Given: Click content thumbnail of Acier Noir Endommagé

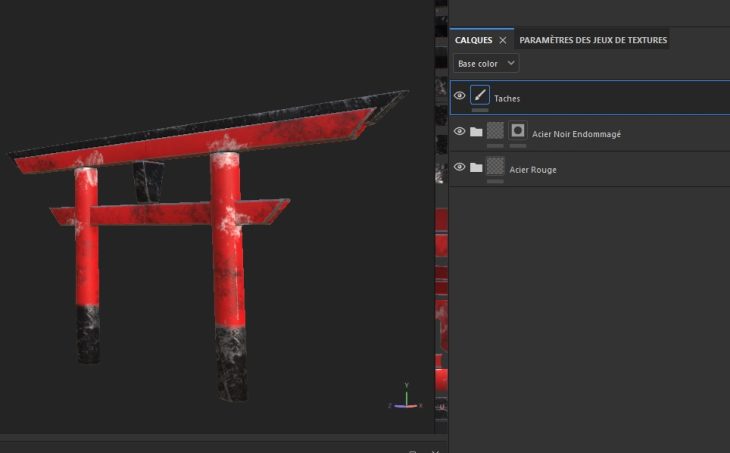Looking at the screenshot, I should pyautogui.click(x=495, y=131).
